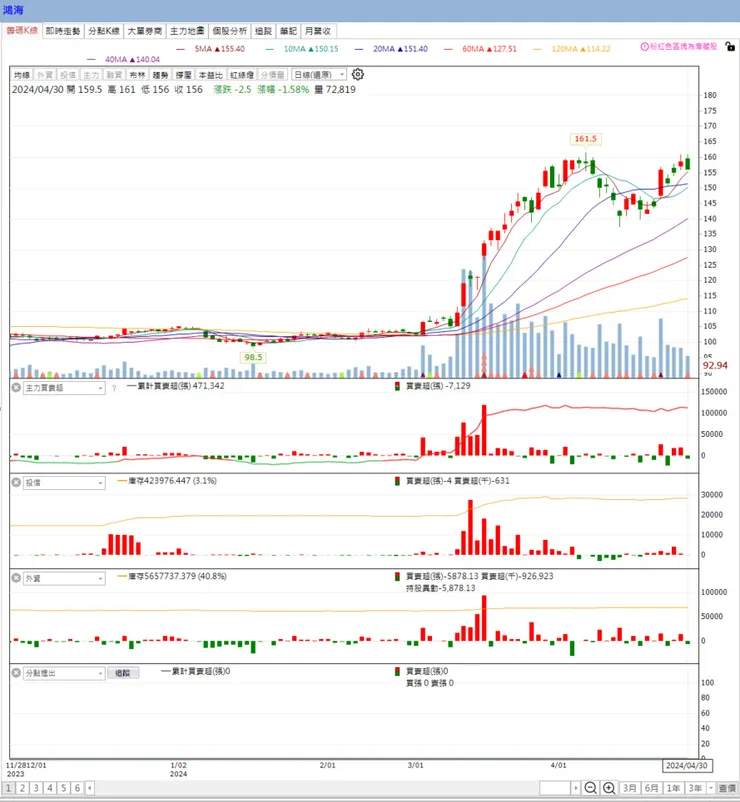Switch to the 大單券商 tab
The height and width of the screenshot is (802, 740).
point(145,31)
